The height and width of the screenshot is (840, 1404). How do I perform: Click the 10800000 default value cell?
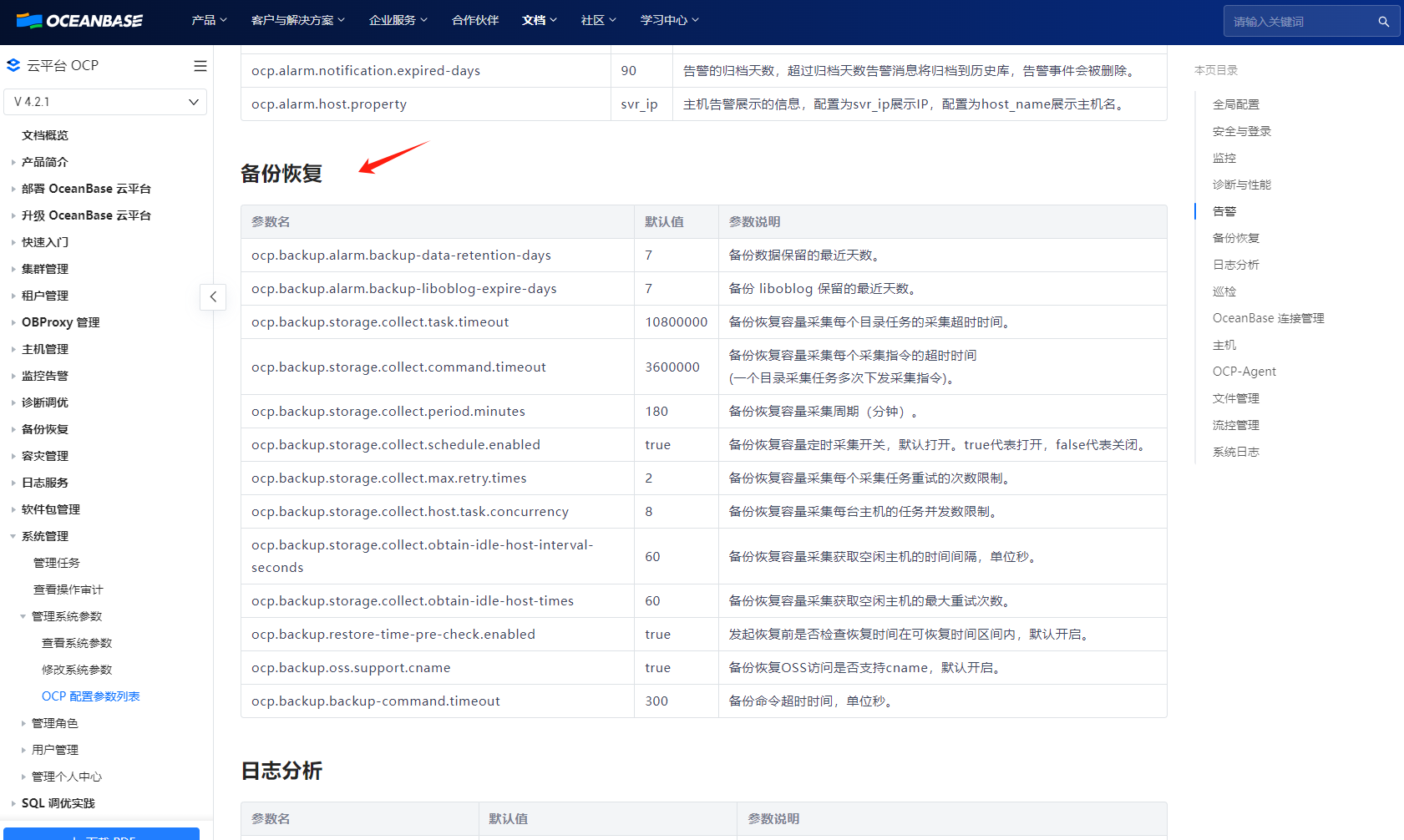click(x=677, y=322)
